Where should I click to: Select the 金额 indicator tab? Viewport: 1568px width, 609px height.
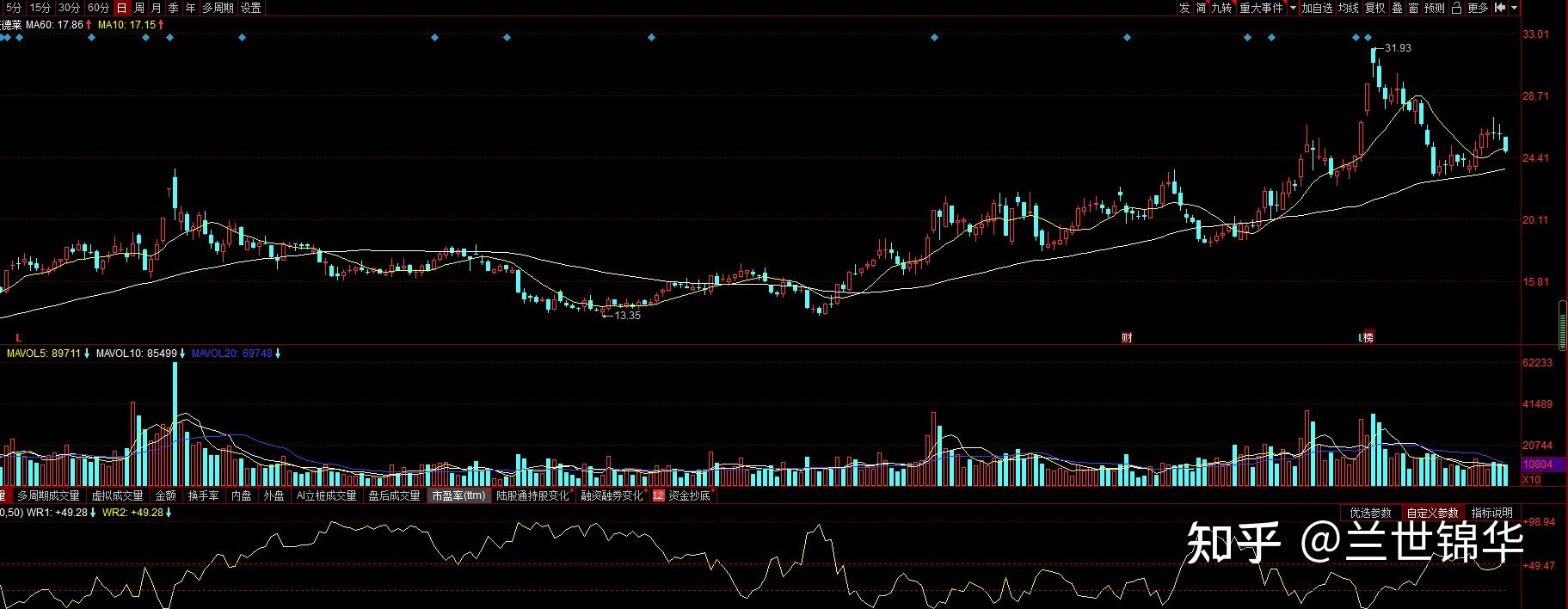165,495
